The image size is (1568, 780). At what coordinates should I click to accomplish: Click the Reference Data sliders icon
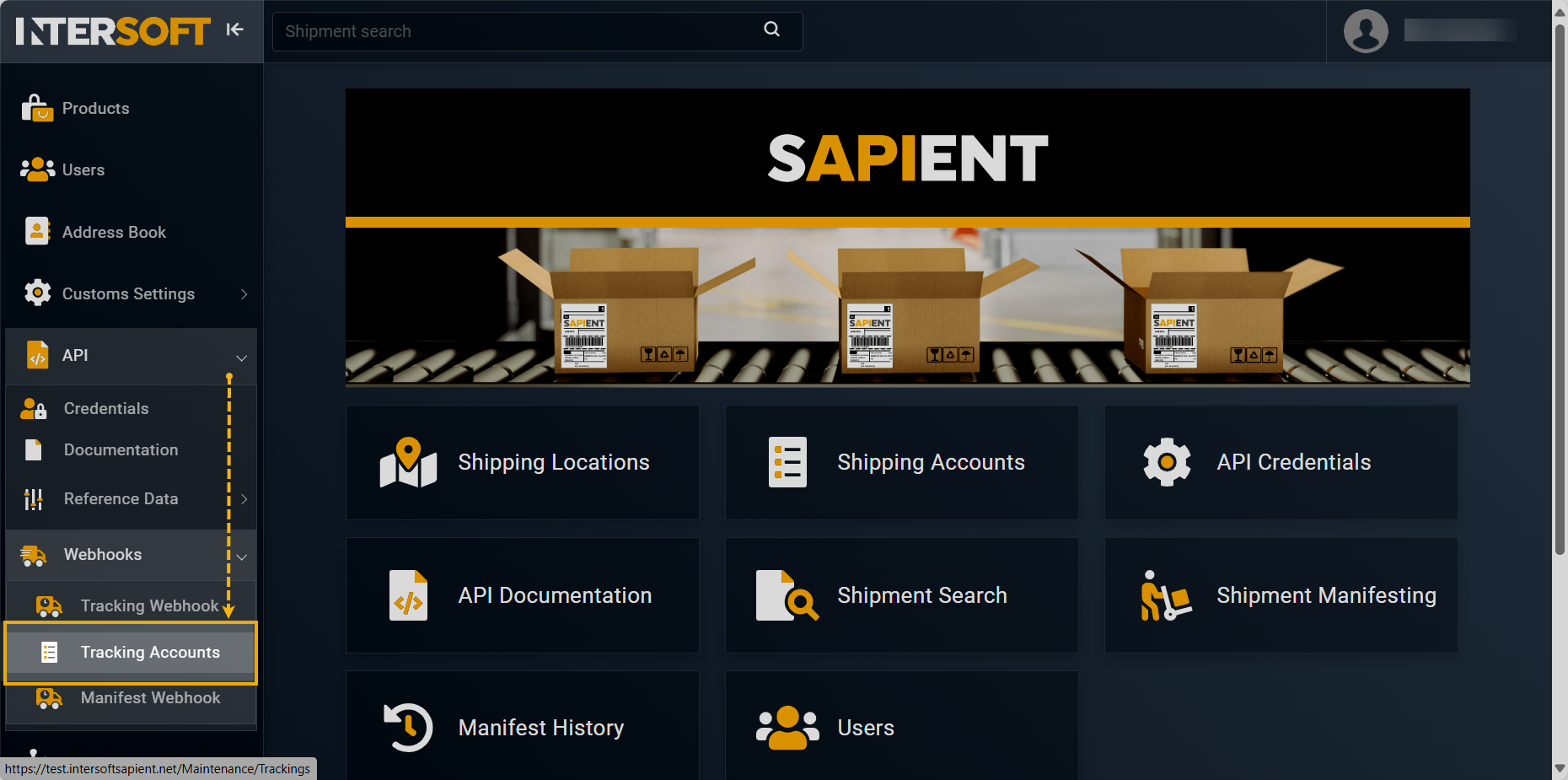coord(34,499)
